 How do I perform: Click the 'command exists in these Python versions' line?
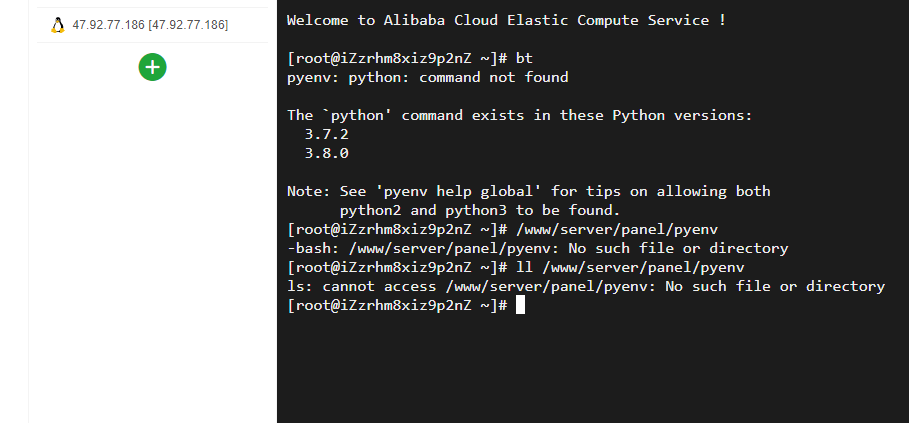(x=519, y=115)
